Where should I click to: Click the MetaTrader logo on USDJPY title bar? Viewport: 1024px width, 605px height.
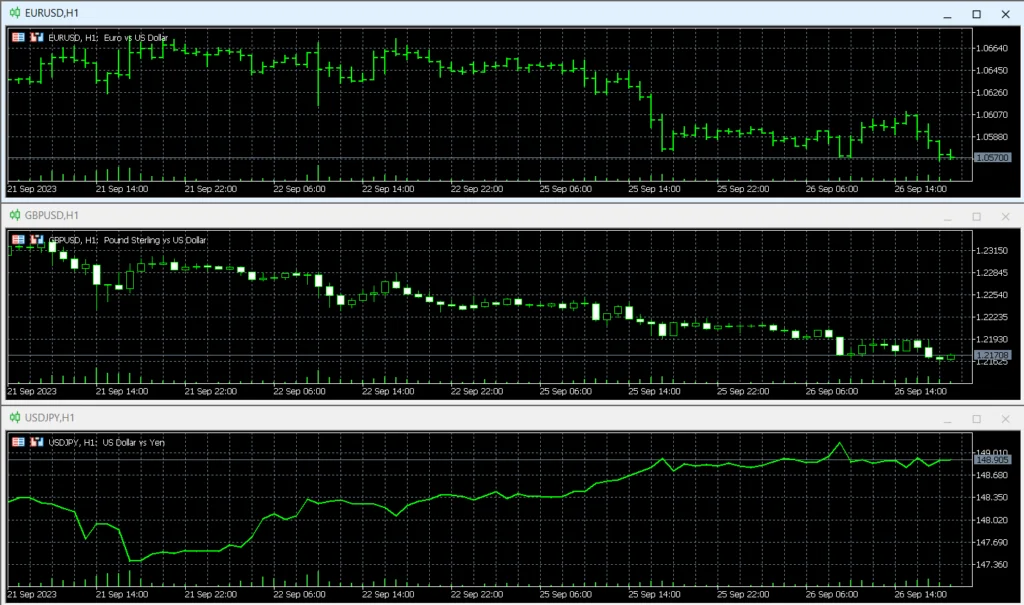point(14,418)
